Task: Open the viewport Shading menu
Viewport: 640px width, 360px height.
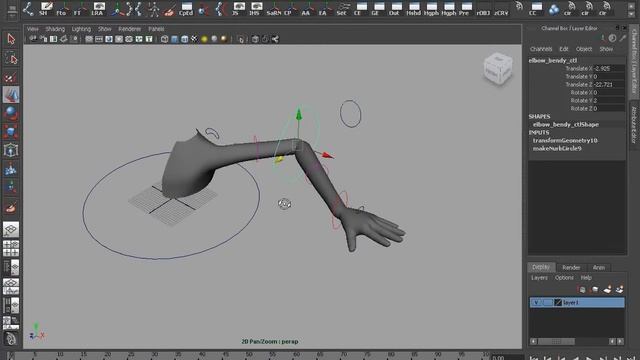Action: pos(55,29)
